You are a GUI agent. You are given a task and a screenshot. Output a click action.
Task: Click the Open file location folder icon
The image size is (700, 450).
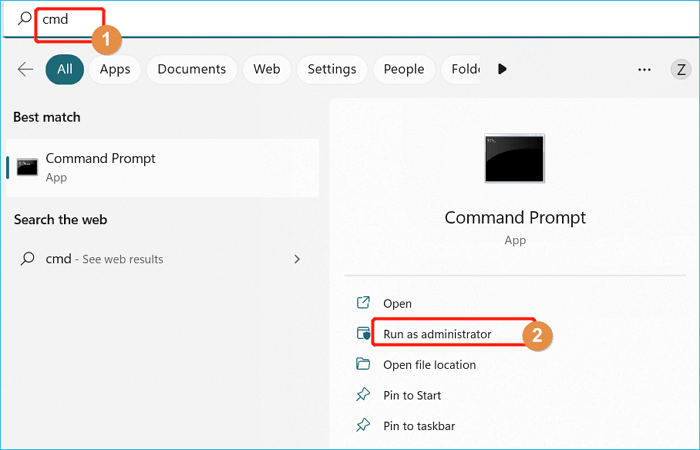363,365
